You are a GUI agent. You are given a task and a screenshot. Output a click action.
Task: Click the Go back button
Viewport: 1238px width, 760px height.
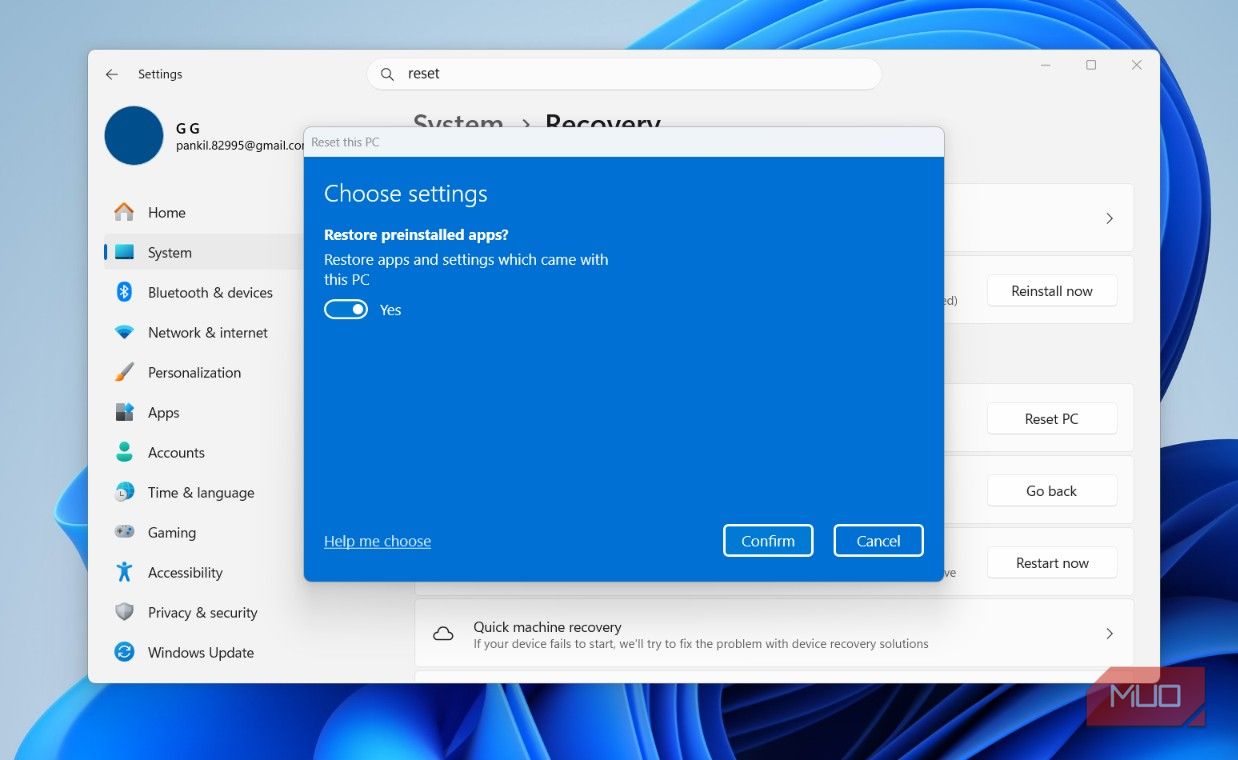(1052, 491)
